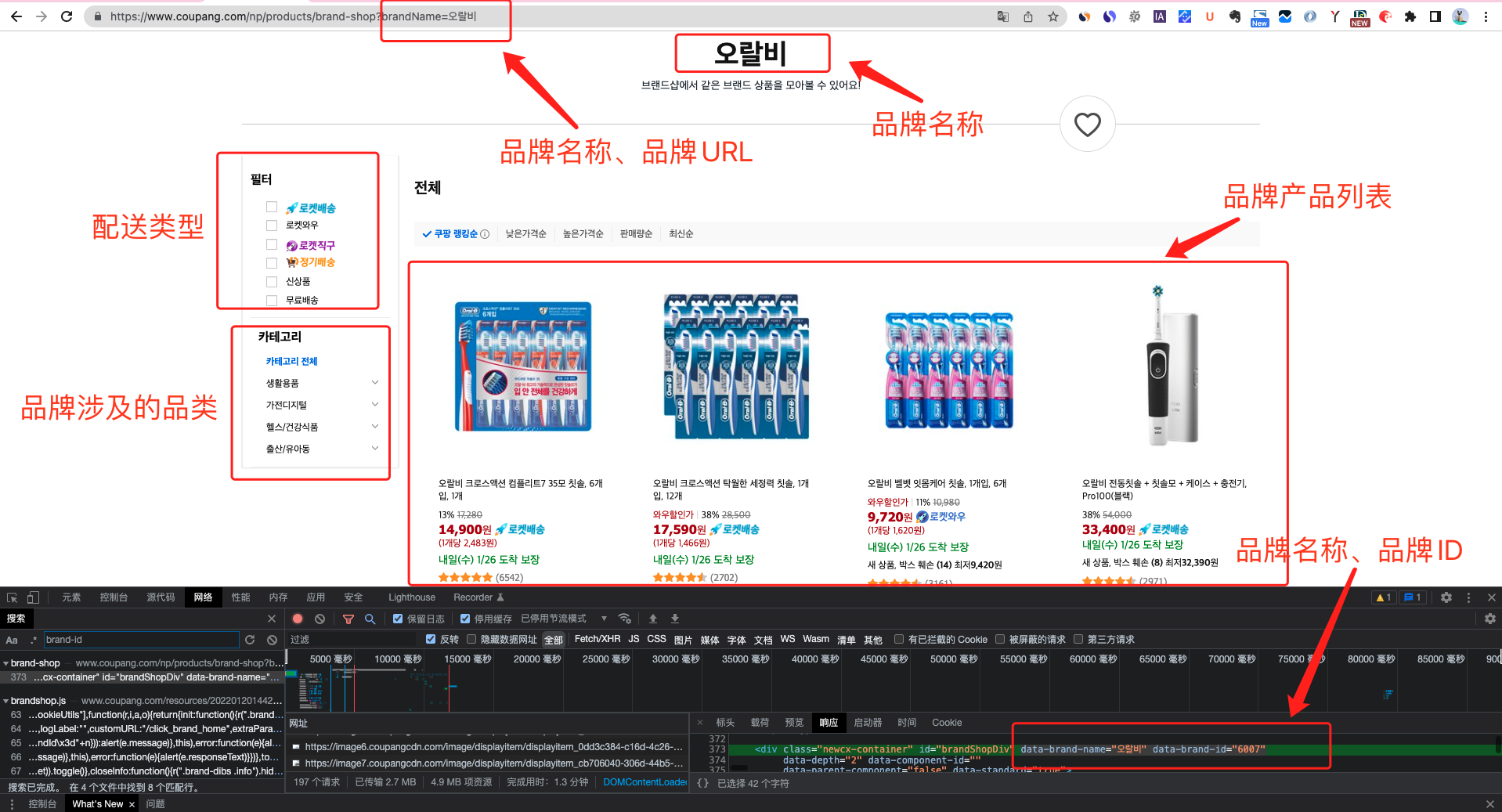
Task: Clear the search results in the search panel
Action: tap(272, 640)
